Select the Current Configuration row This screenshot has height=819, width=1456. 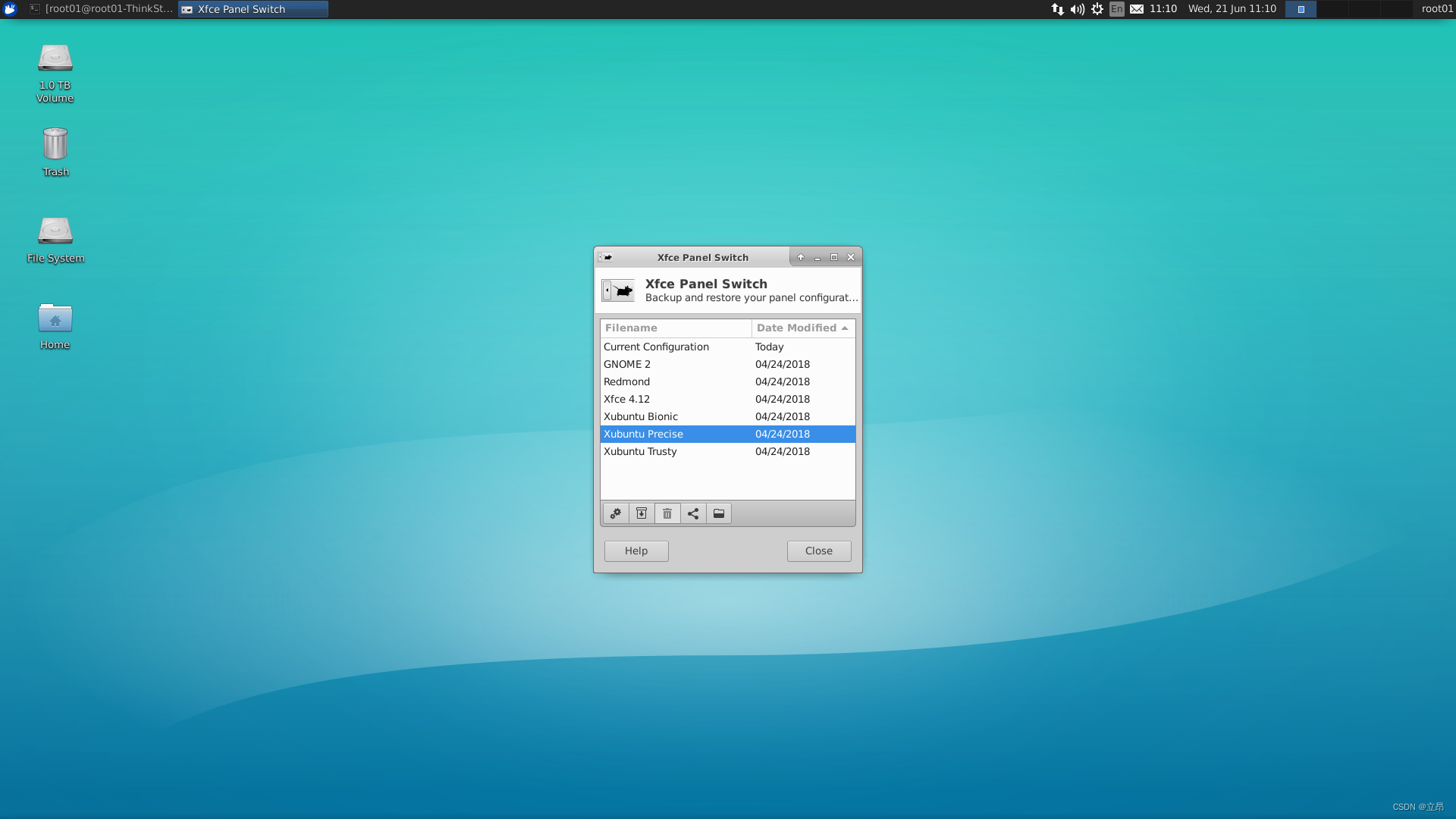coord(728,347)
